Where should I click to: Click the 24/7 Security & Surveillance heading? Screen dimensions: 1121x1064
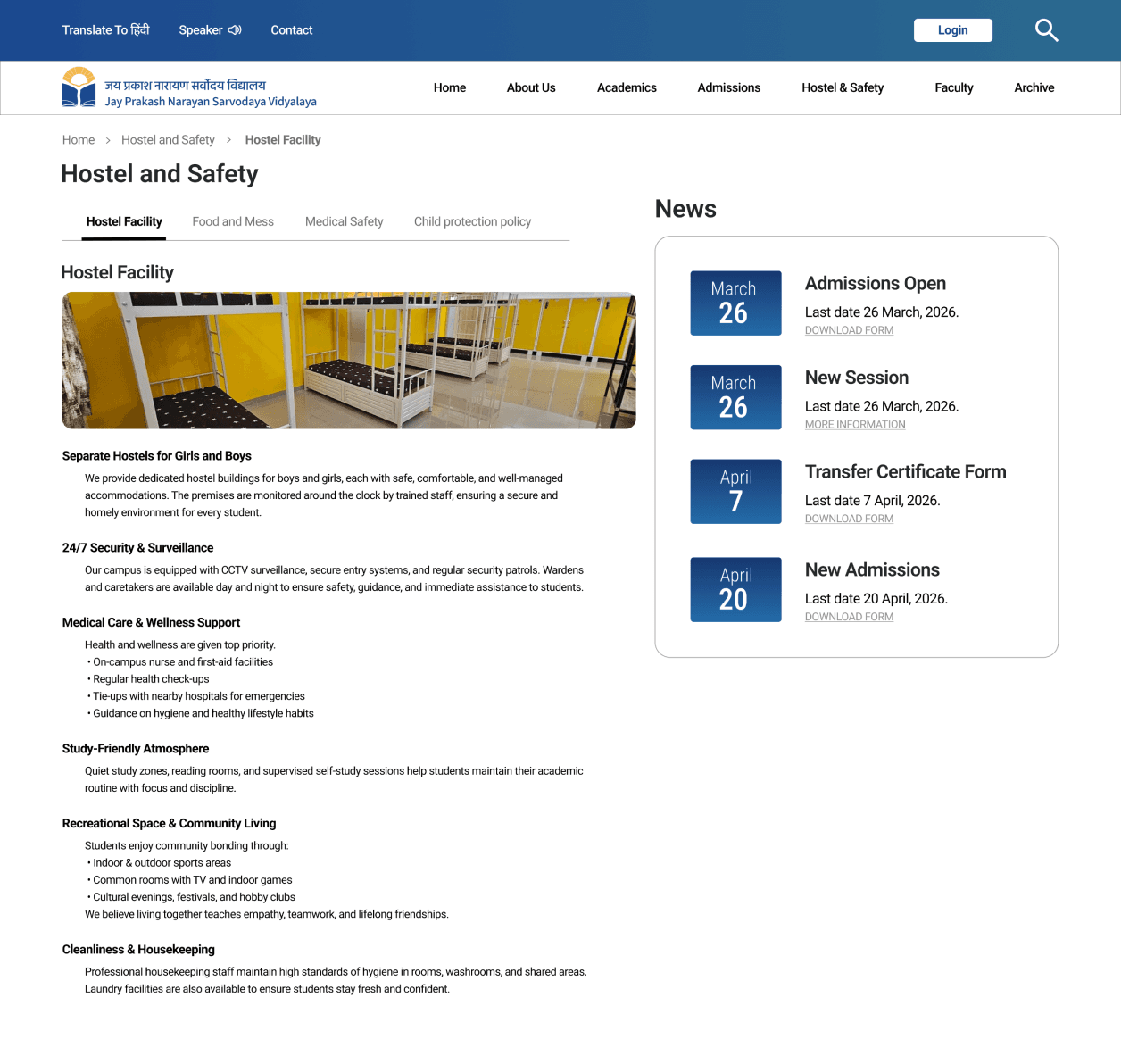[137, 548]
